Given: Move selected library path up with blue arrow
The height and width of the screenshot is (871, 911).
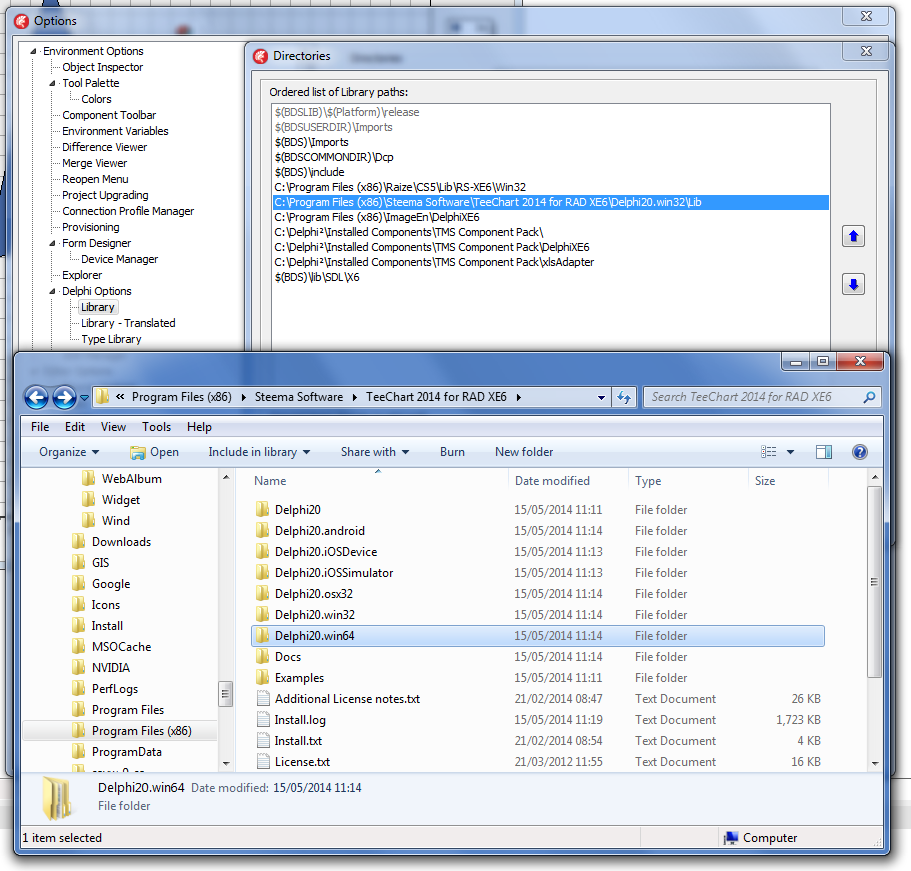Looking at the screenshot, I should point(853,236).
